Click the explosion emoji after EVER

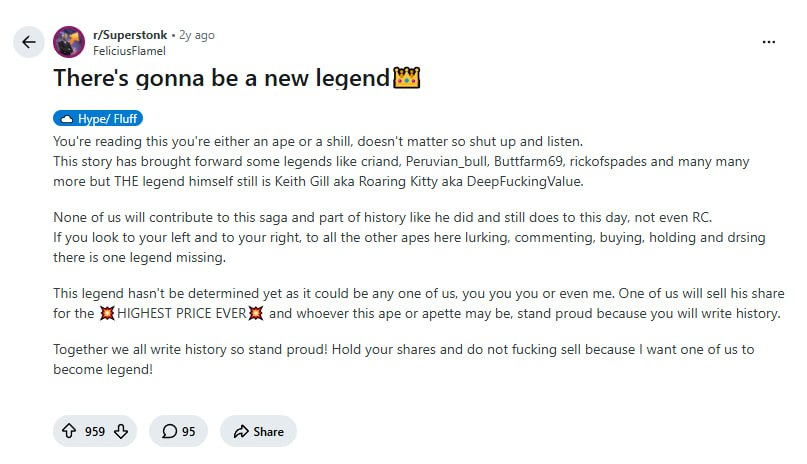pyautogui.click(x=256, y=313)
